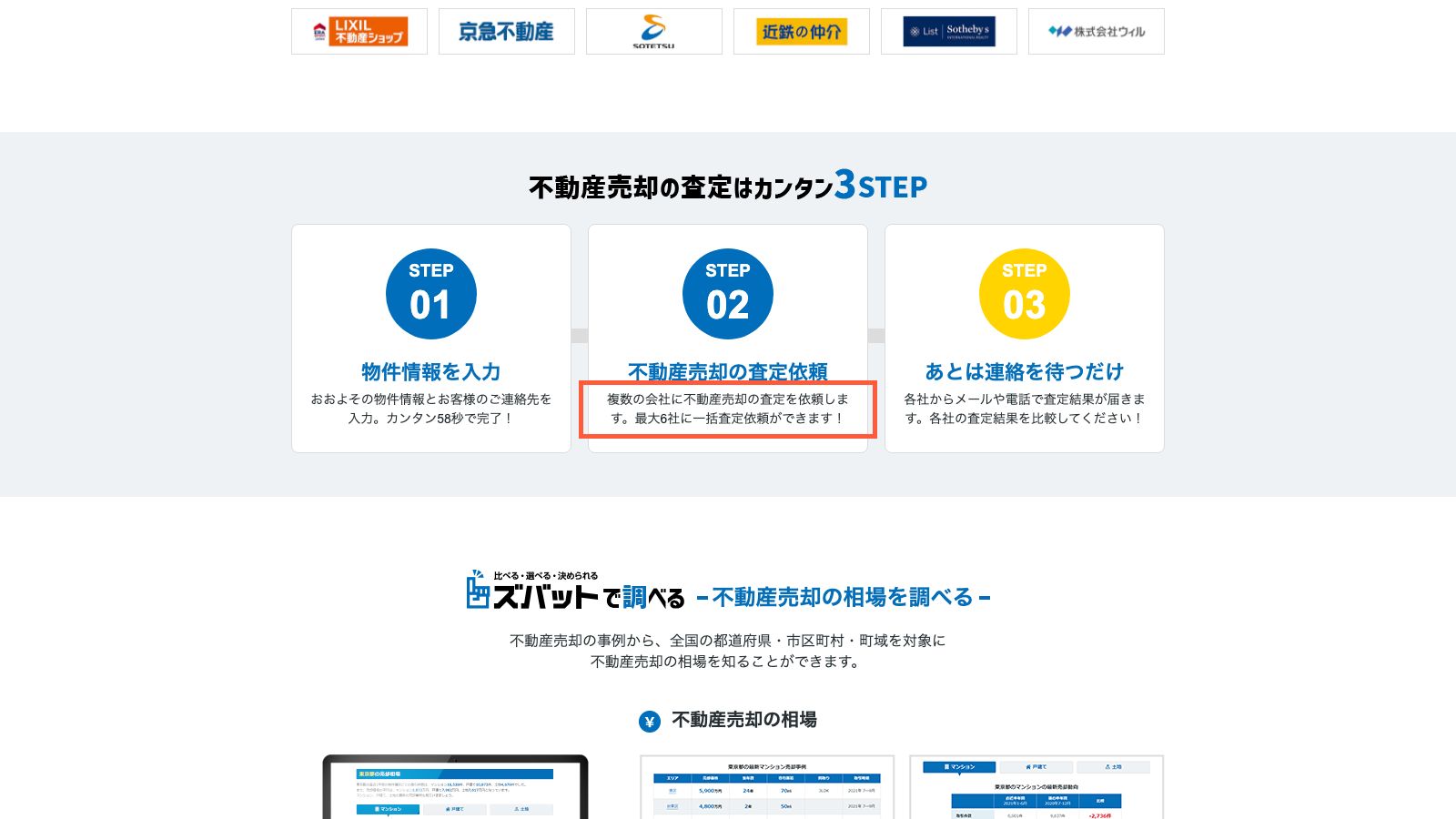Open the 近鉄の仲介 logo banner
1456x819 pixels.
point(802,32)
